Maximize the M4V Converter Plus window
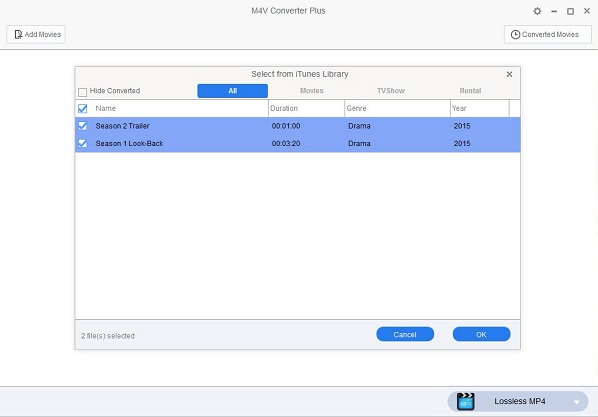 click(x=570, y=11)
